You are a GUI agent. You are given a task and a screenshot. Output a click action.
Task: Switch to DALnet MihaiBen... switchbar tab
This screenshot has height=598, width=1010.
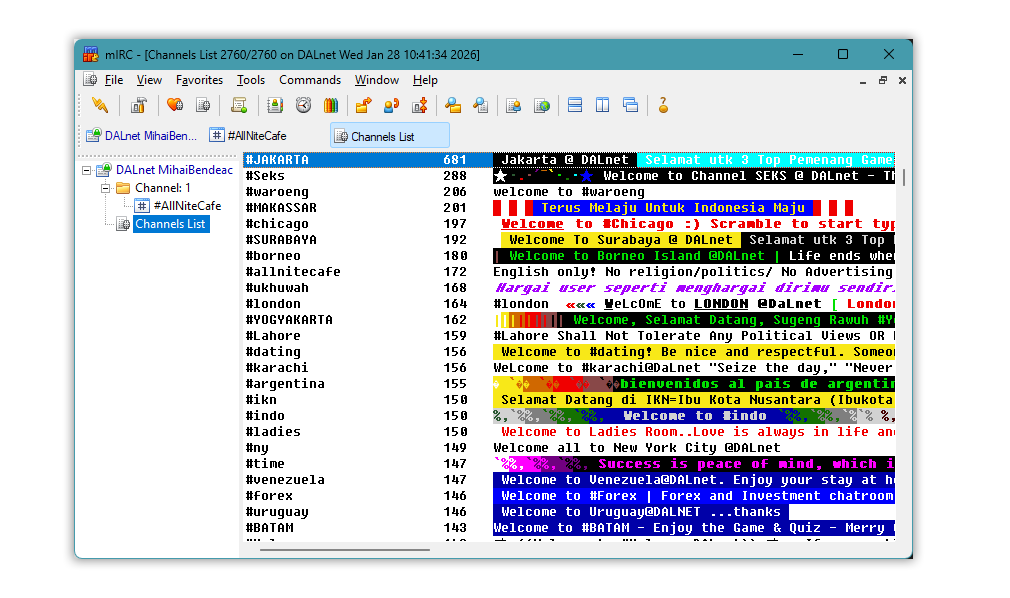[x=141, y=136]
